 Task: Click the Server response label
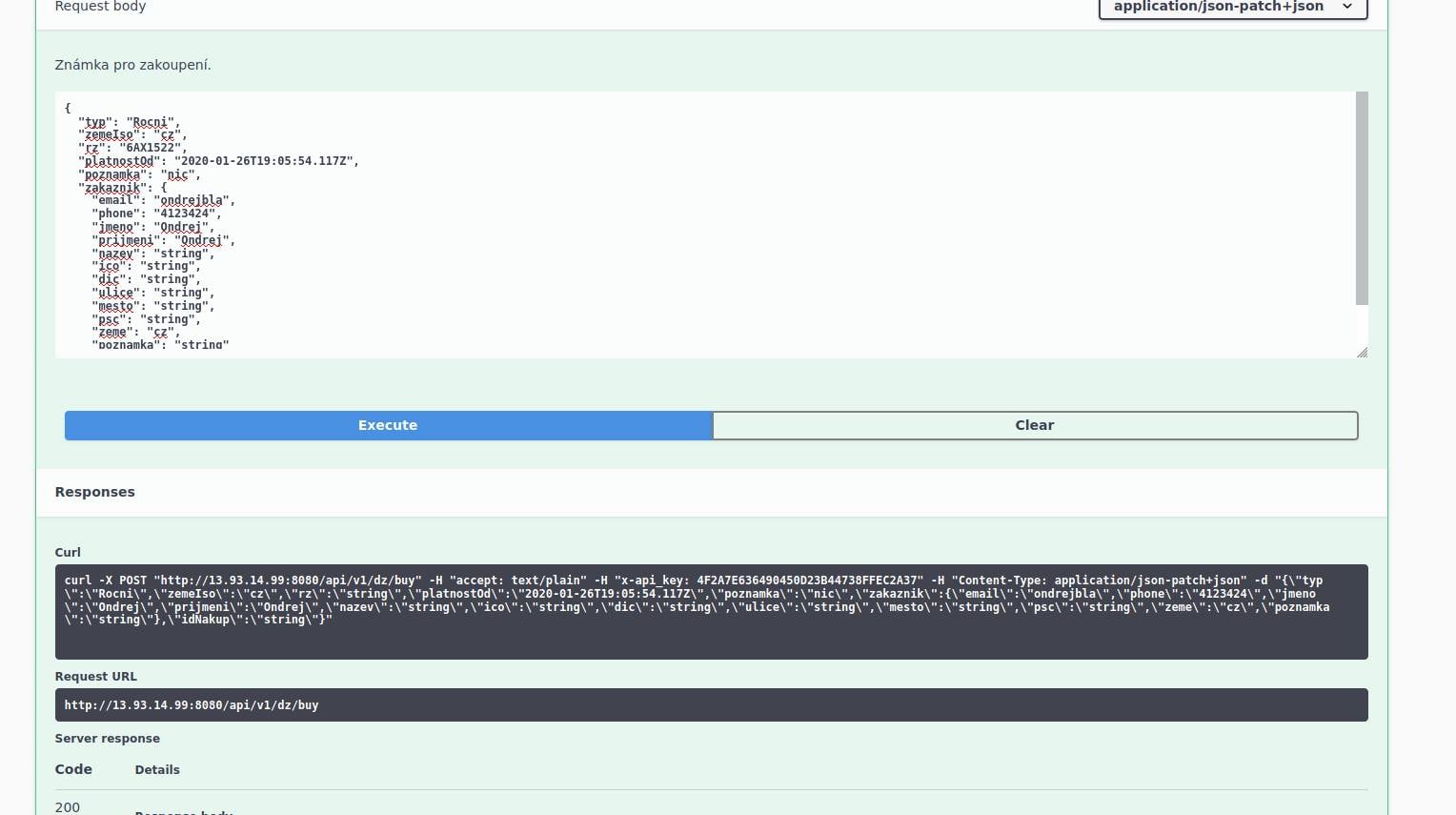pyautogui.click(x=108, y=739)
